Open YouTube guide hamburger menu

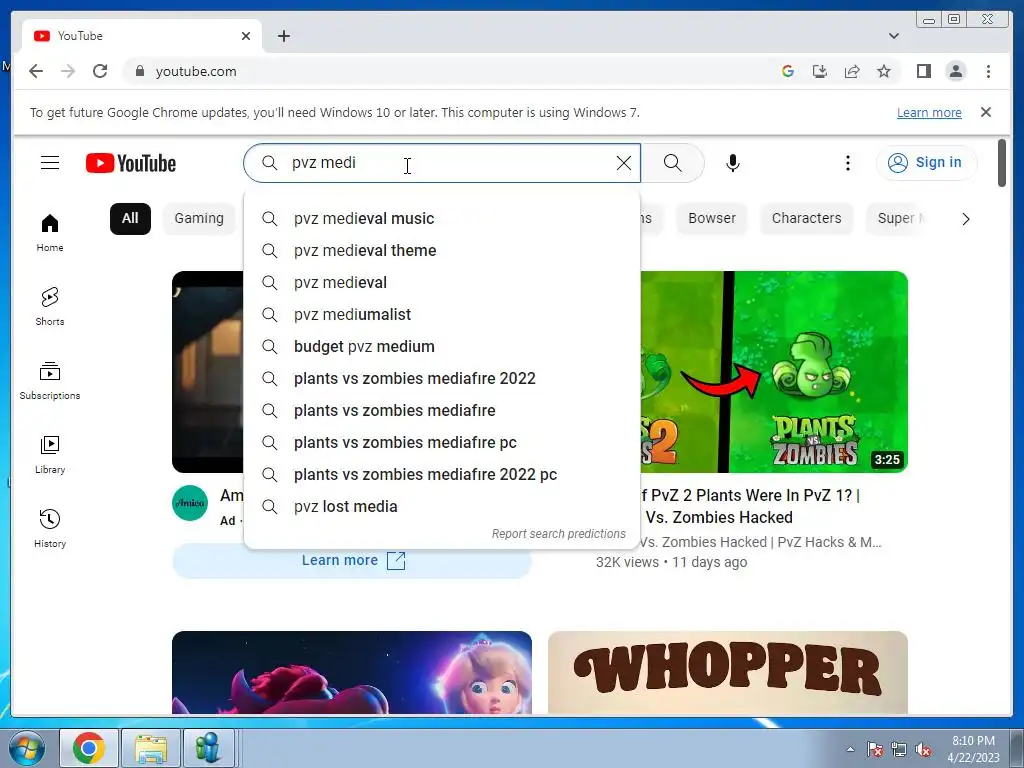(x=50, y=163)
